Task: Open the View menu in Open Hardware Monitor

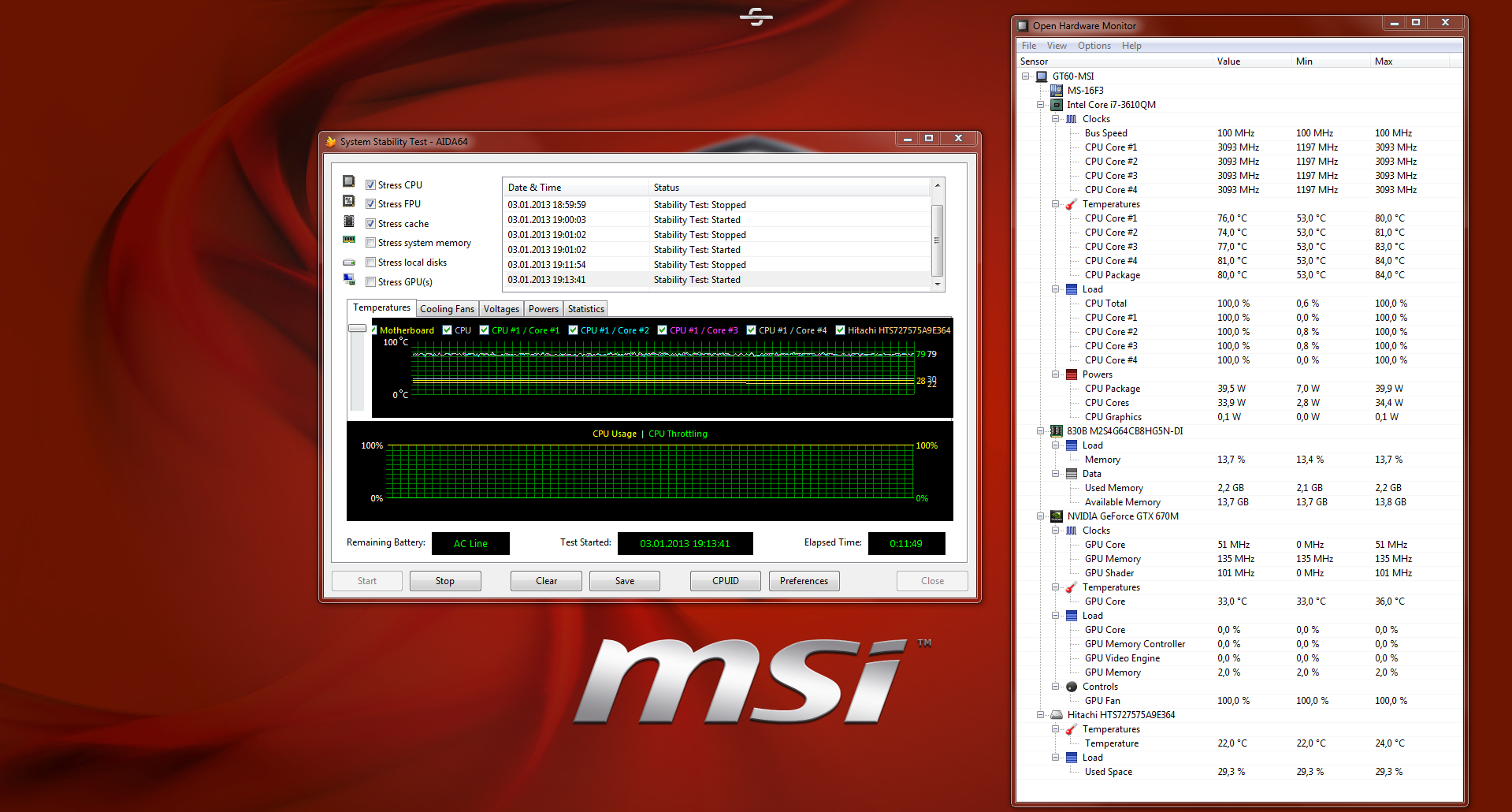Action: click(1057, 46)
